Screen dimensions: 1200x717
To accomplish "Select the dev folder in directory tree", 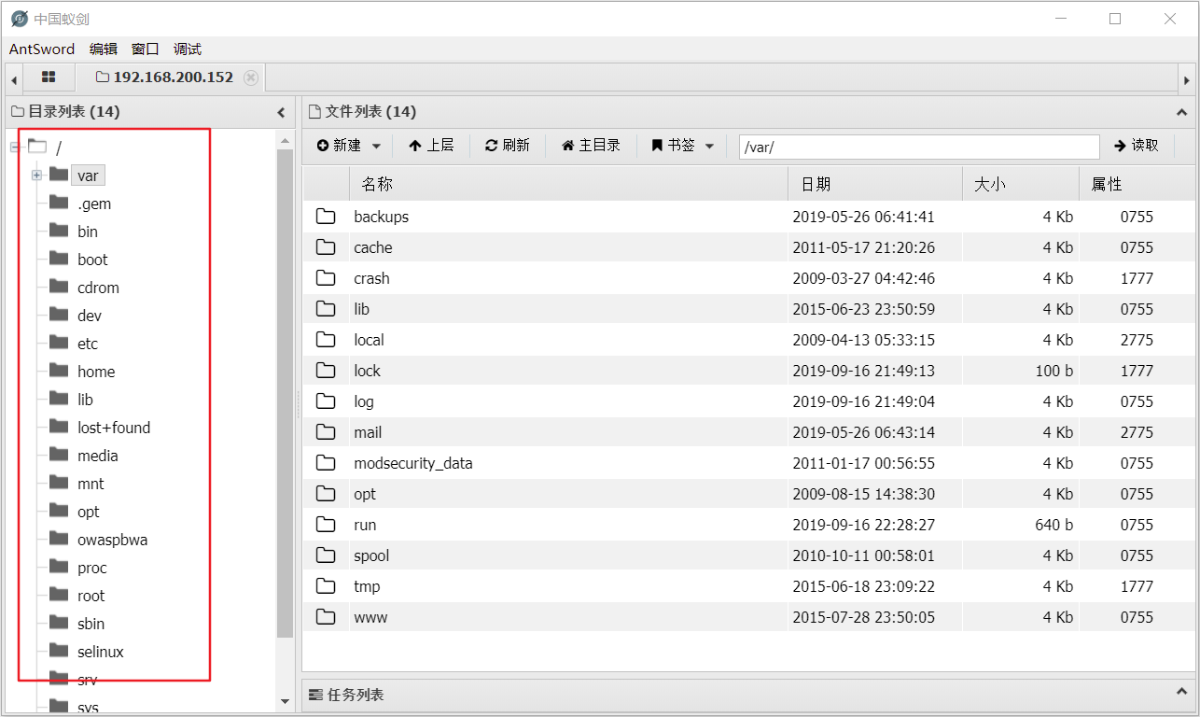I will (89, 316).
